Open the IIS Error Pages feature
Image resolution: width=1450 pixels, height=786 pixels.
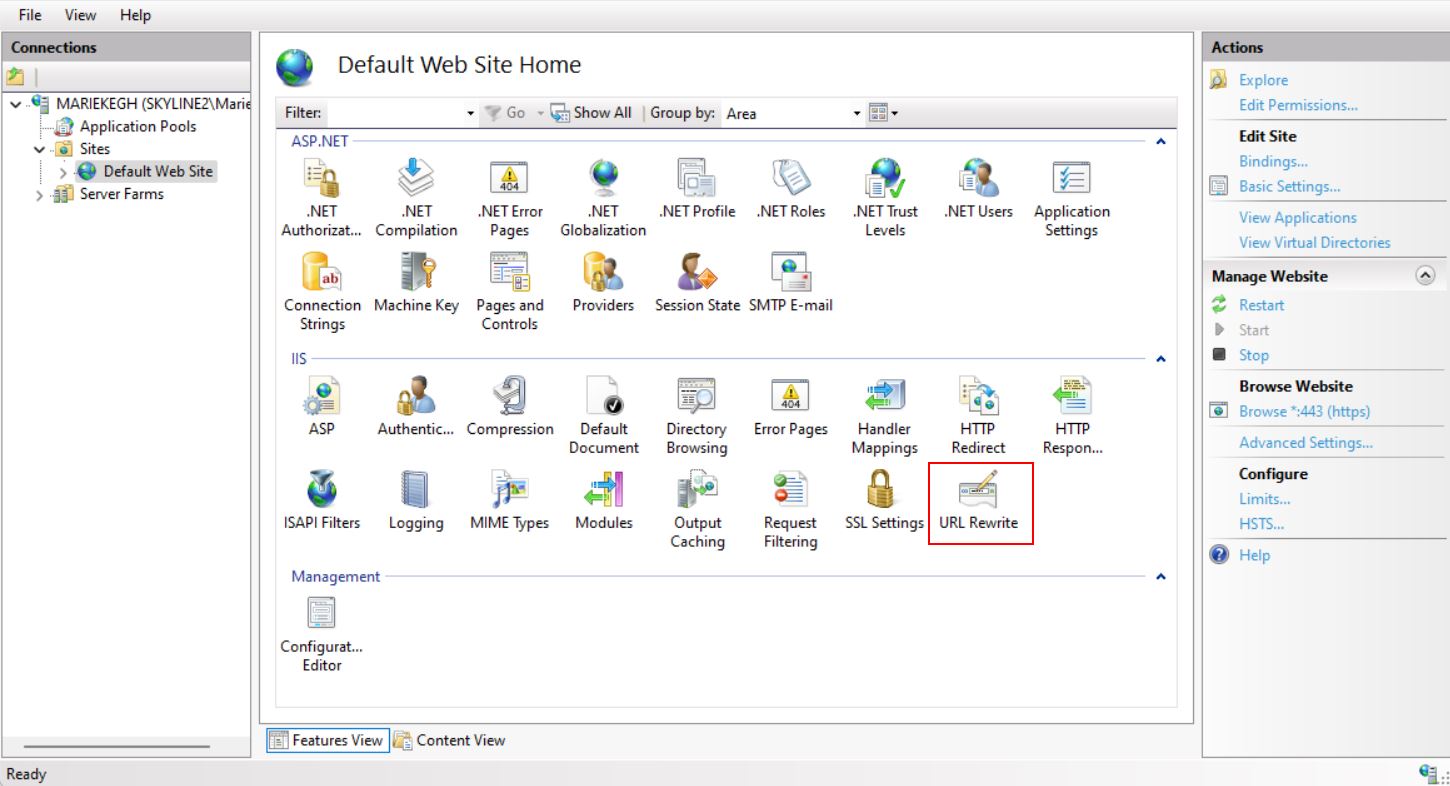coord(791,408)
